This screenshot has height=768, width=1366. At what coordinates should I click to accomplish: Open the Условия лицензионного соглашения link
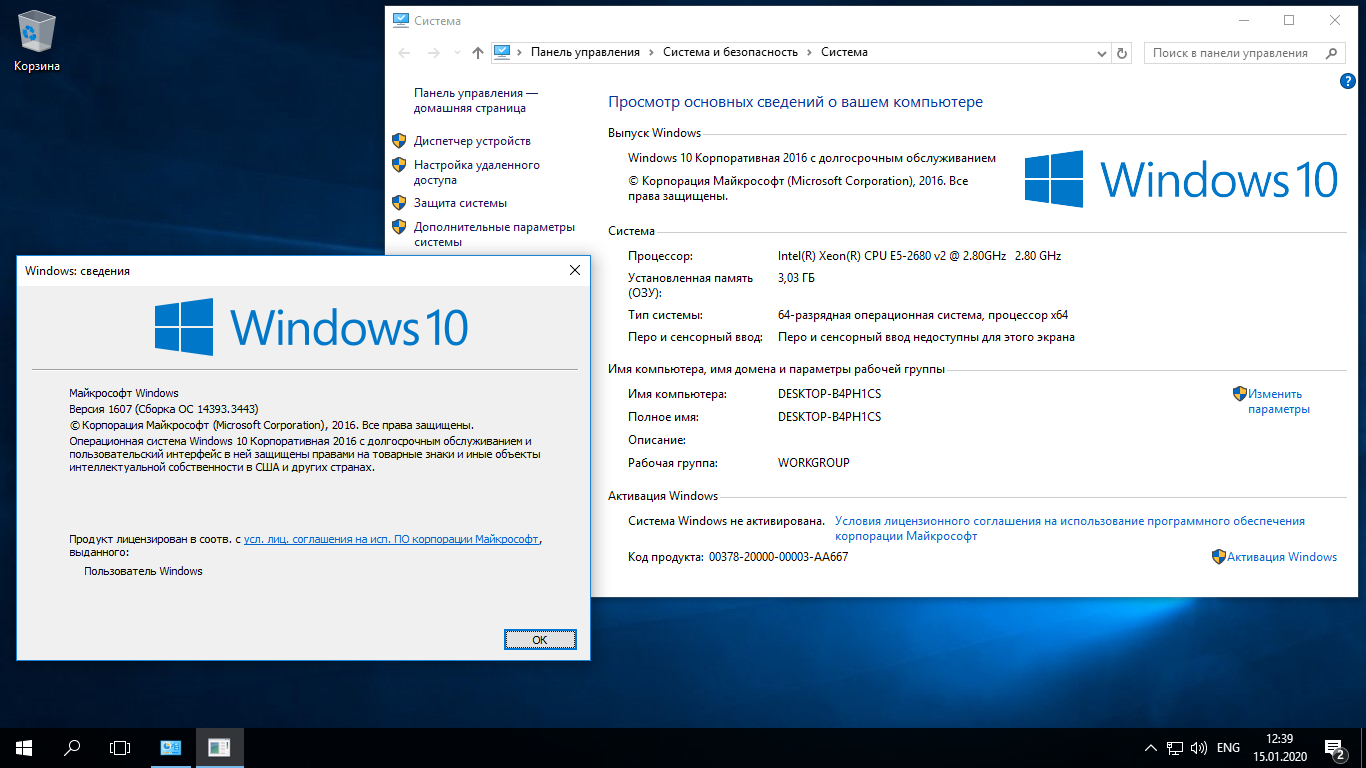(x=1070, y=528)
